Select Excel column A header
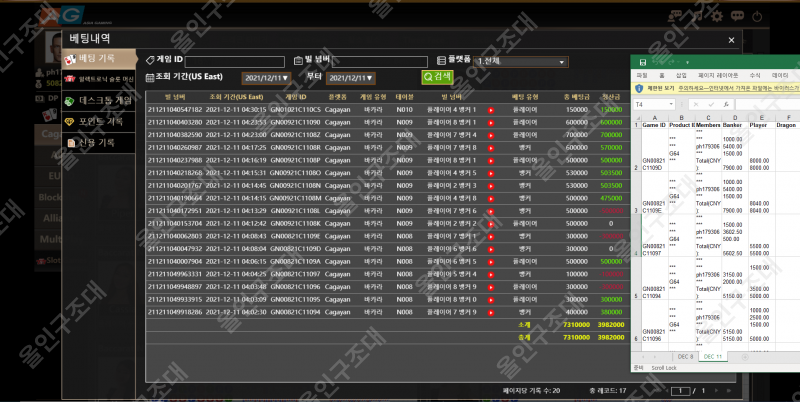800x402 pixels. (x=655, y=118)
